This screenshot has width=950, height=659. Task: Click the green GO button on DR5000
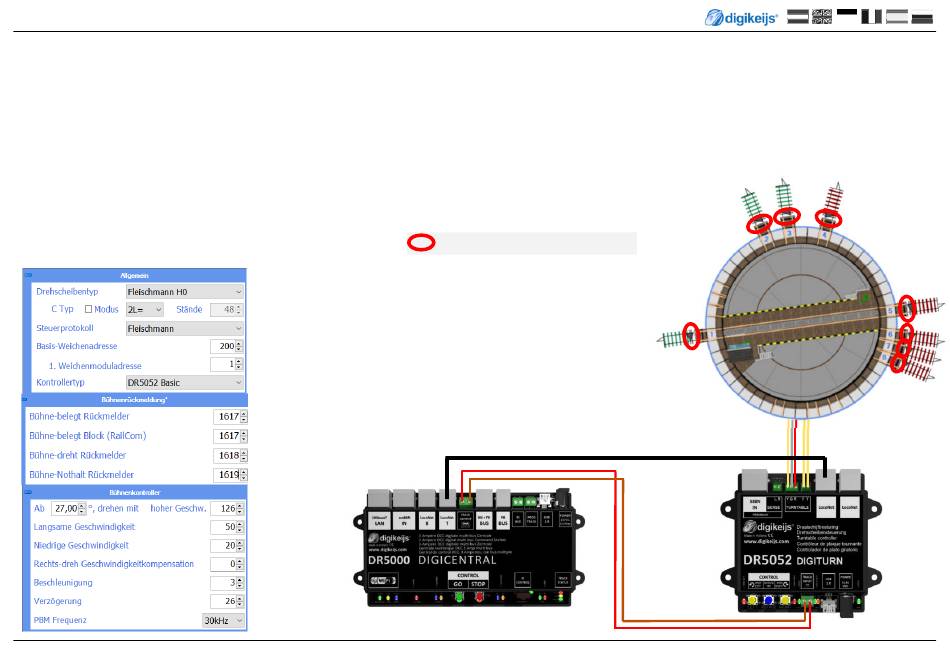tap(458, 599)
